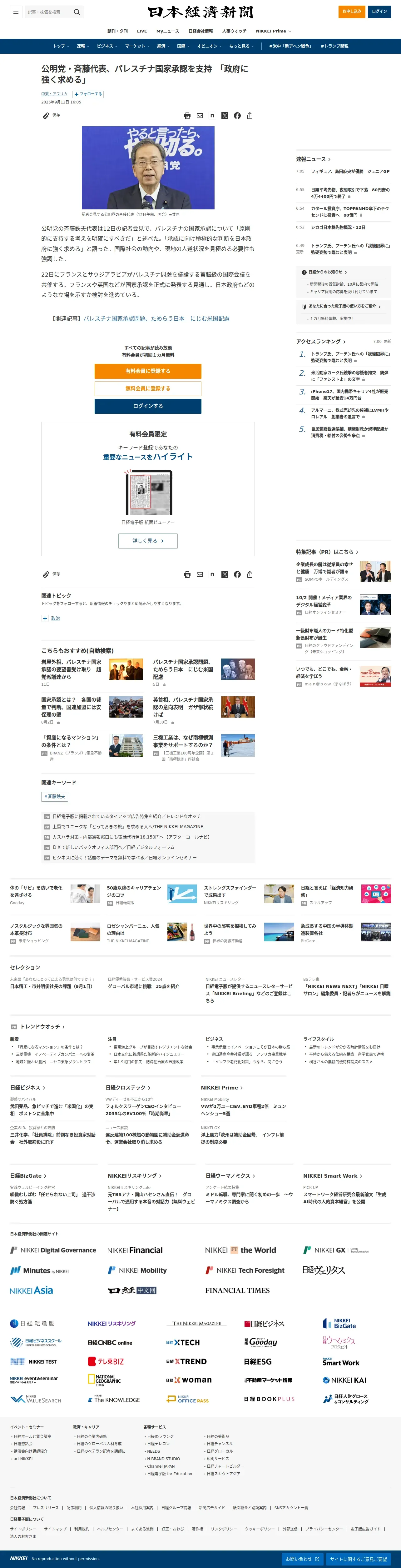Click the print icon under the headline
This screenshot has height=1568, width=401.
coord(187,116)
